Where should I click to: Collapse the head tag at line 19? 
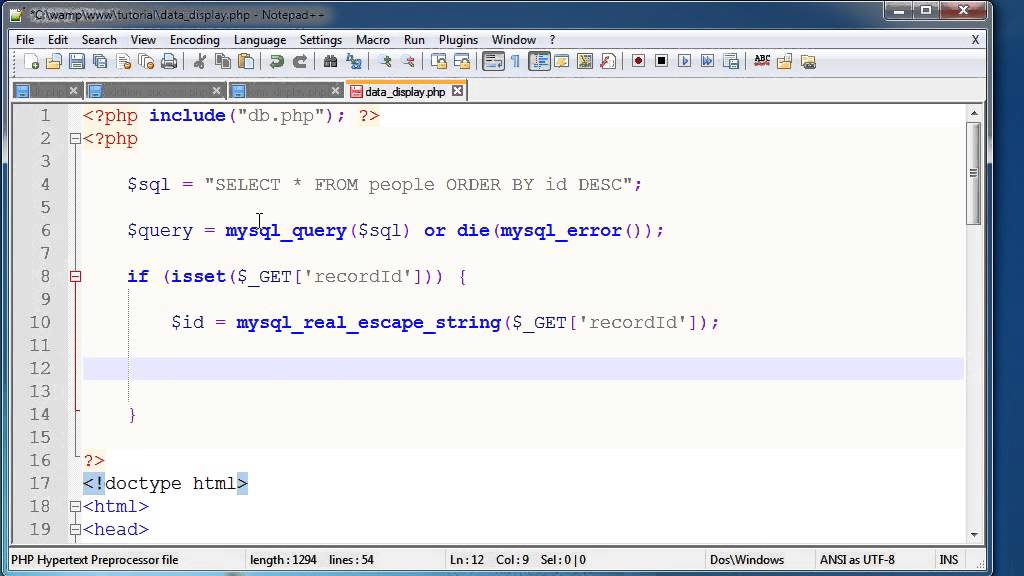tap(75, 530)
